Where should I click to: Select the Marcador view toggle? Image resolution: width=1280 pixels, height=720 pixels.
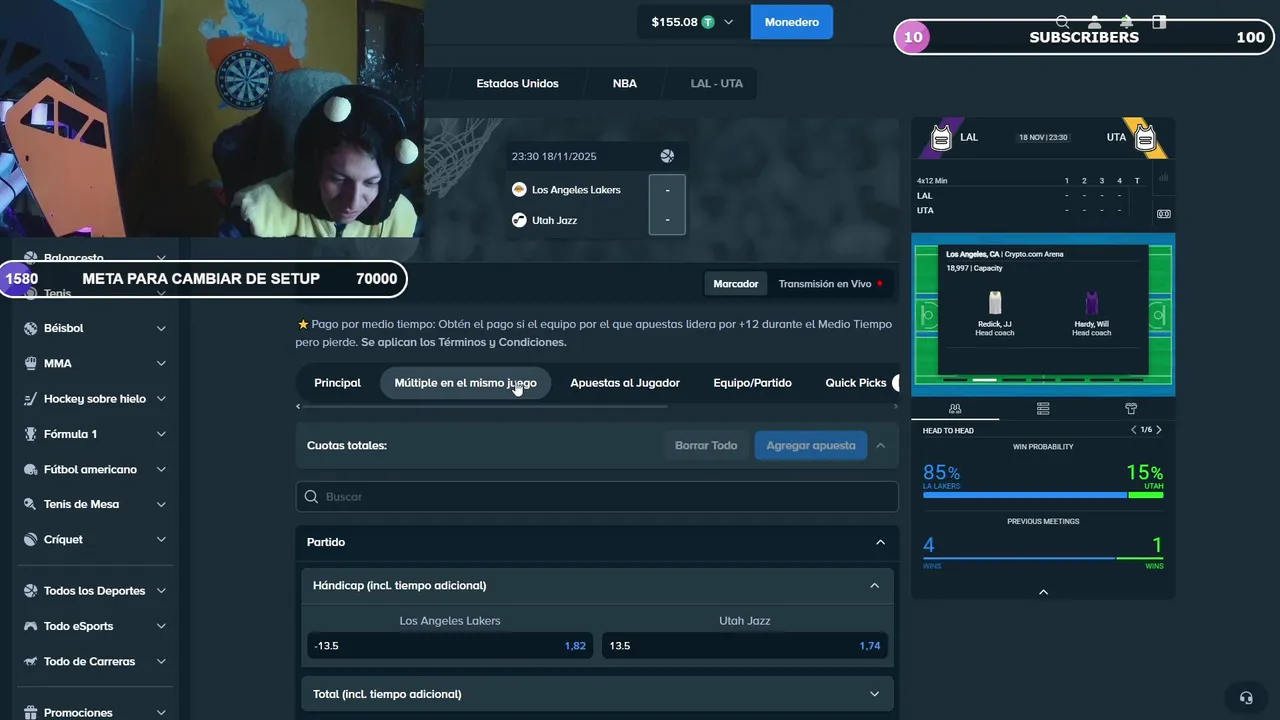coord(735,284)
